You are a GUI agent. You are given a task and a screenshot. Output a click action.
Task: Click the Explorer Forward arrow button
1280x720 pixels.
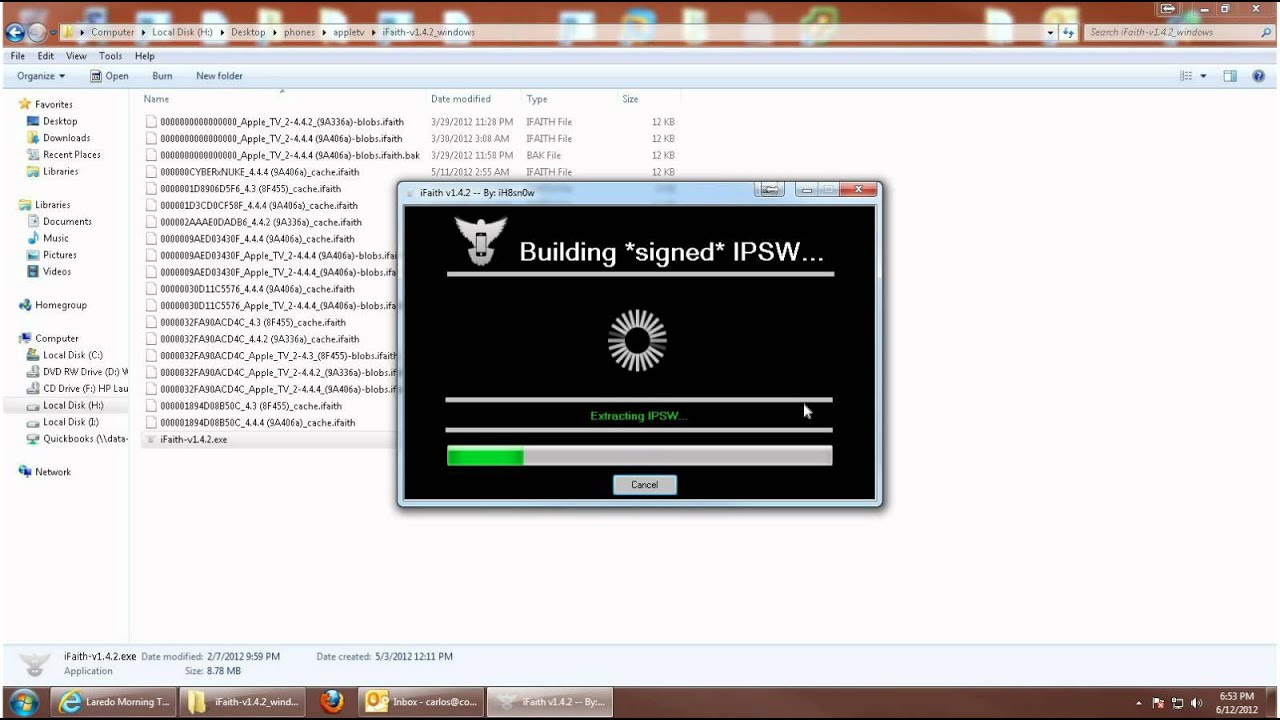point(38,32)
